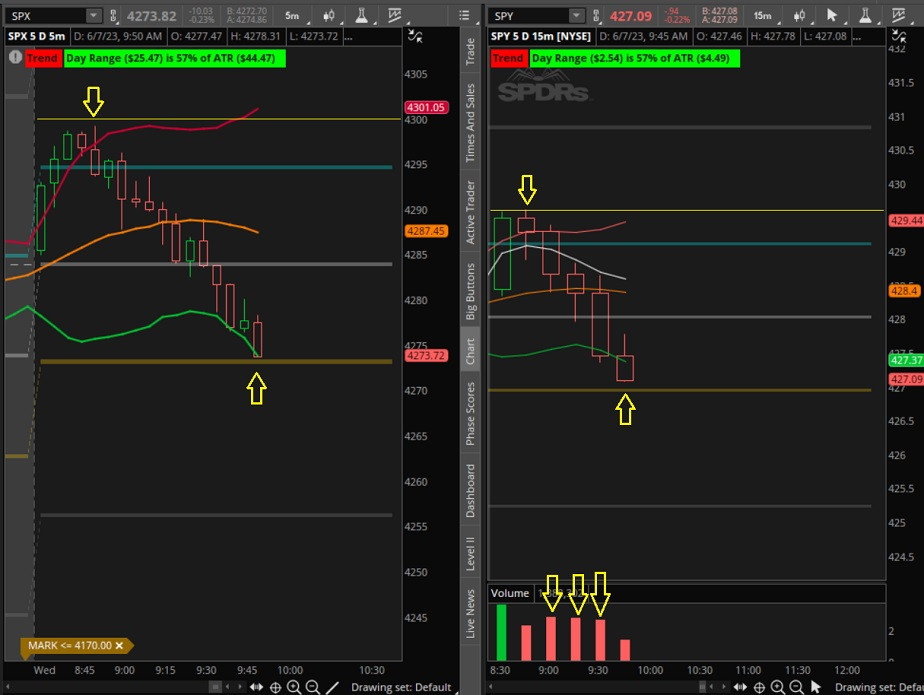Open SPX chart patterns icon
The image size is (924, 695).
(394, 16)
